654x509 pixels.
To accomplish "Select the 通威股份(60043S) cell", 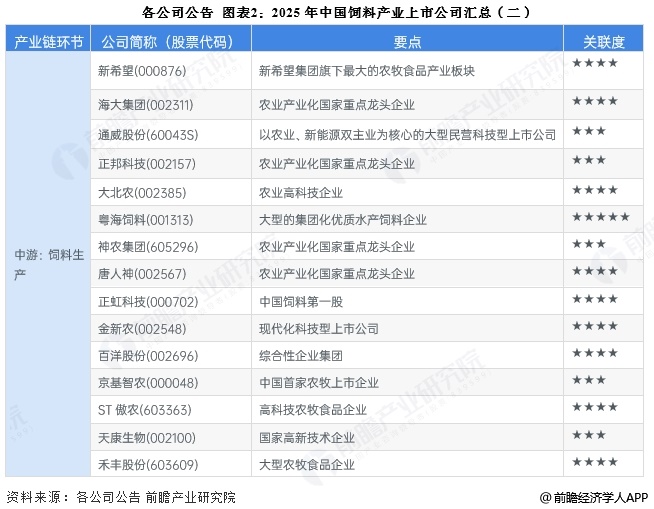I will pos(171,134).
